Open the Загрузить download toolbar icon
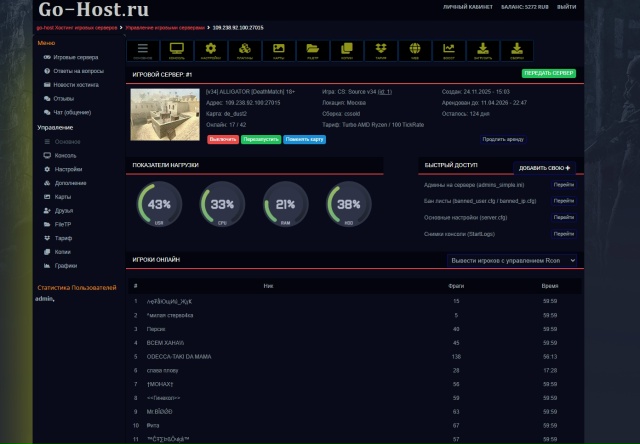This screenshot has height=444, width=640. (483, 51)
